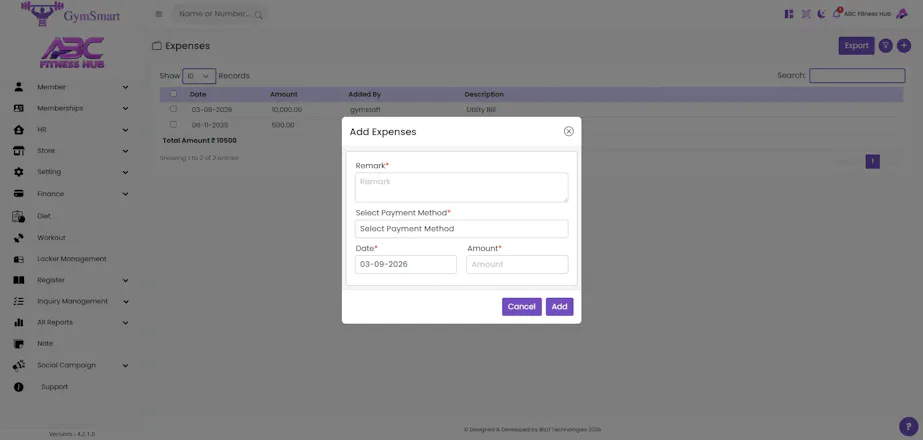This screenshot has width=923, height=440.
Task: Expand the Memberships menu chevron
Action: (x=125, y=108)
